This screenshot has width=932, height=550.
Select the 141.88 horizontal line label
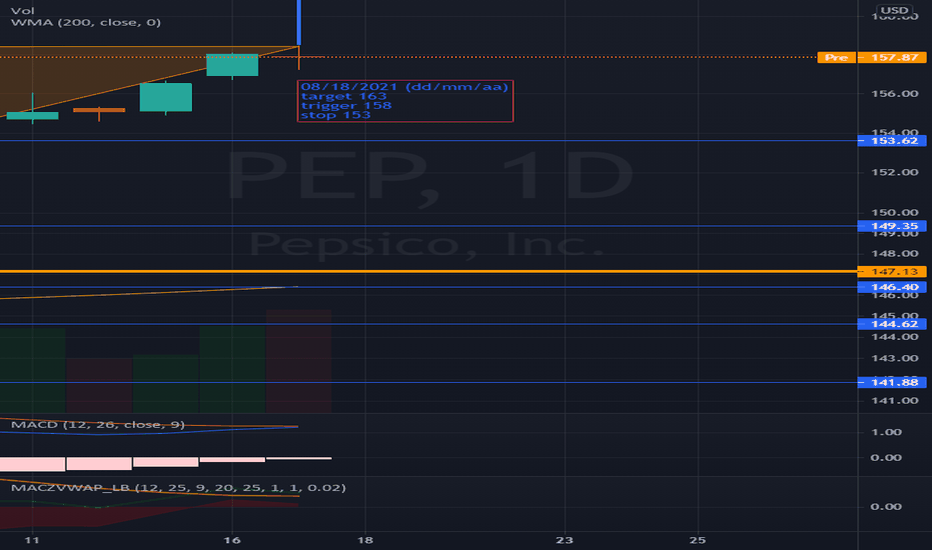click(892, 382)
